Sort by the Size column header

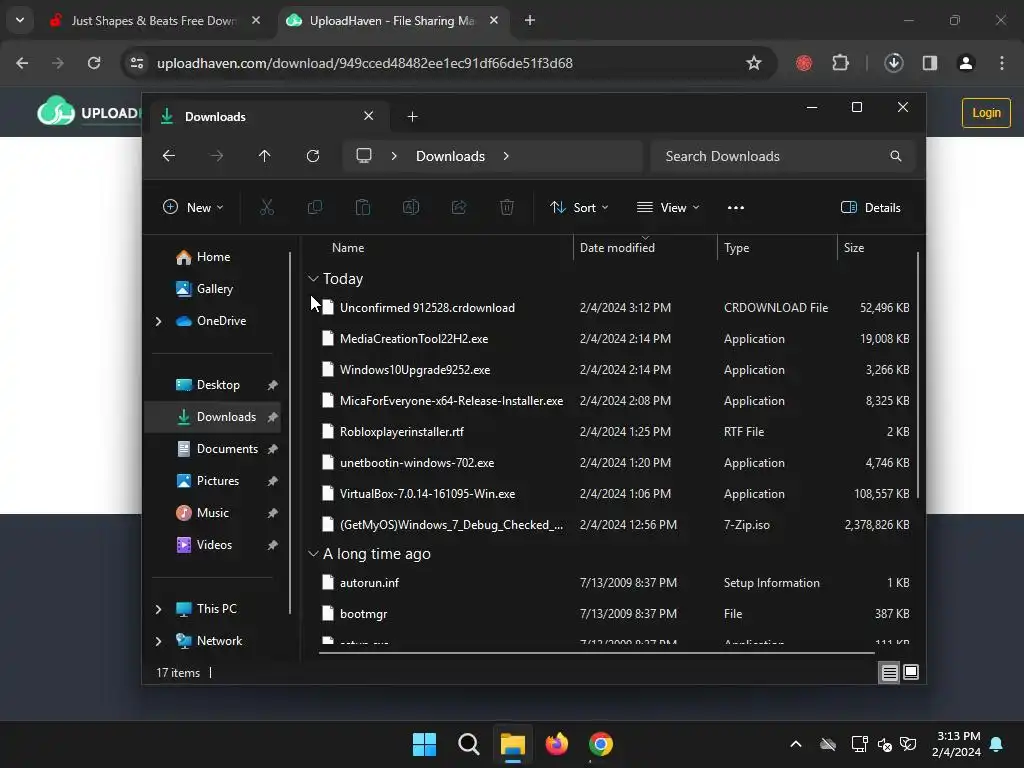tap(854, 248)
